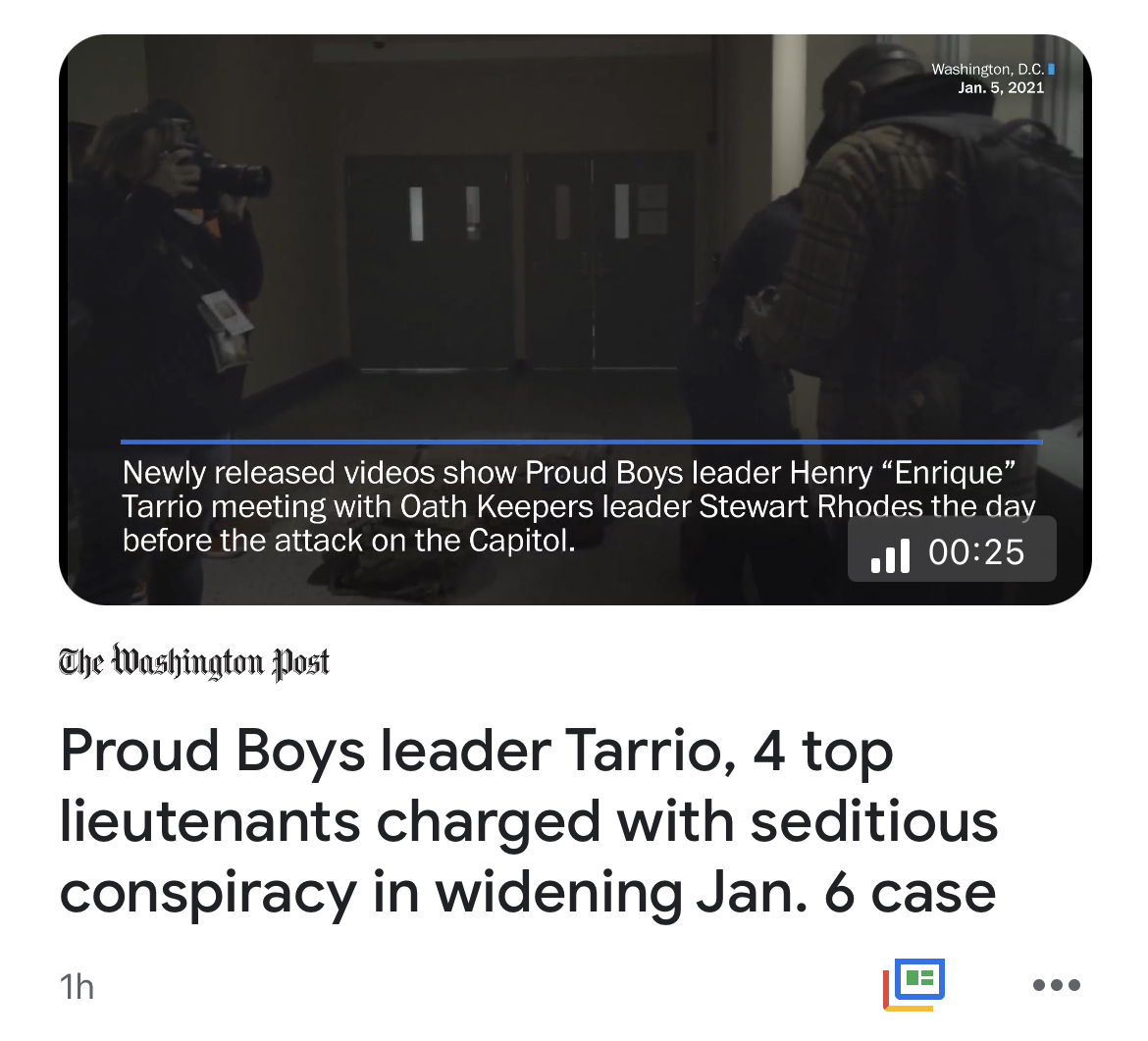Click the 'Post' word in publisher logo
The width and height of the screenshot is (1148, 1041).
point(301,662)
